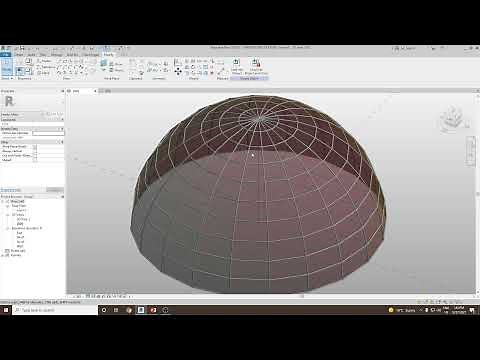Click the Apply button in Properties
480x360 pixels.
click(x=55, y=190)
